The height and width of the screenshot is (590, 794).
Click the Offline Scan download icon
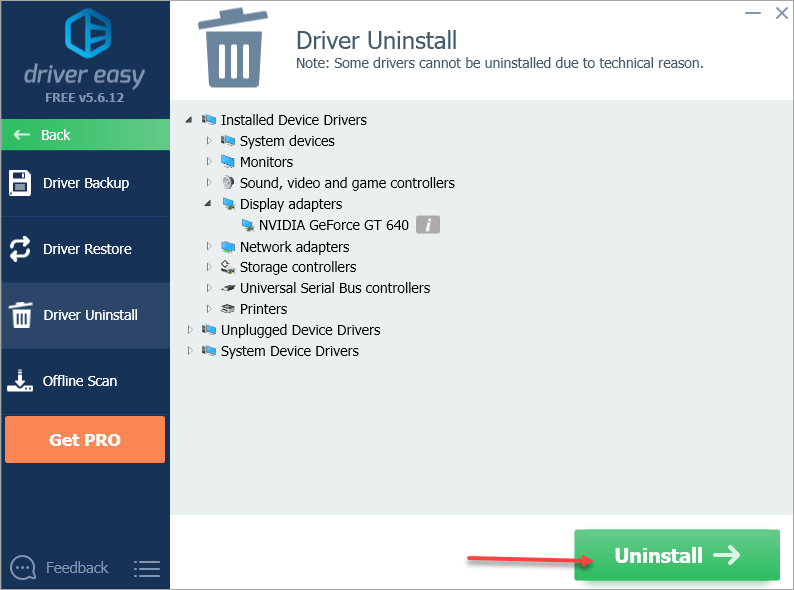(20, 381)
